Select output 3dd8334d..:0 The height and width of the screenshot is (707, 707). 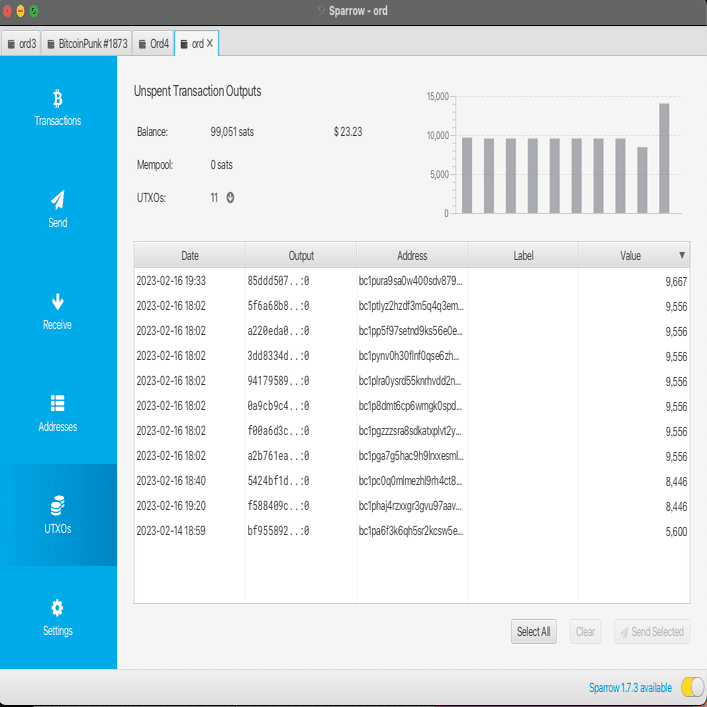coord(278,356)
